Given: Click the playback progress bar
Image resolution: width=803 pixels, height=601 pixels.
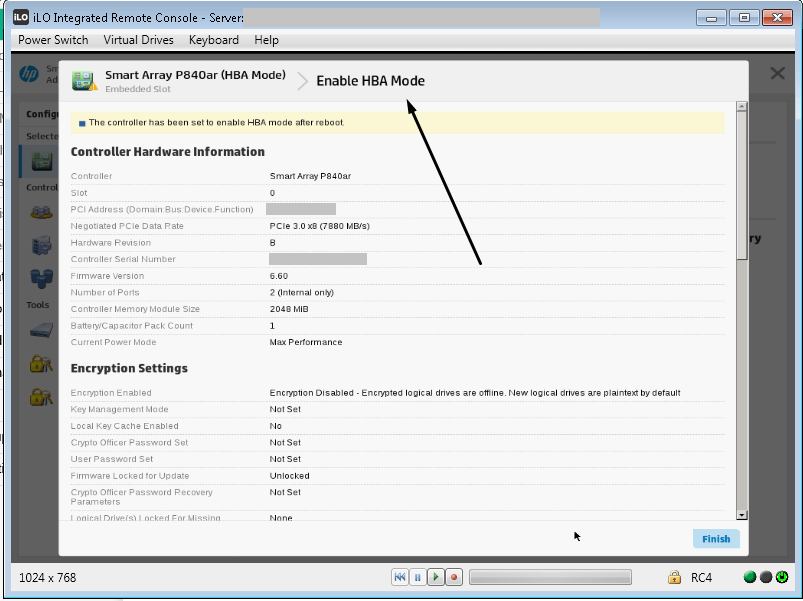Looking at the screenshot, I should (550, 577).
